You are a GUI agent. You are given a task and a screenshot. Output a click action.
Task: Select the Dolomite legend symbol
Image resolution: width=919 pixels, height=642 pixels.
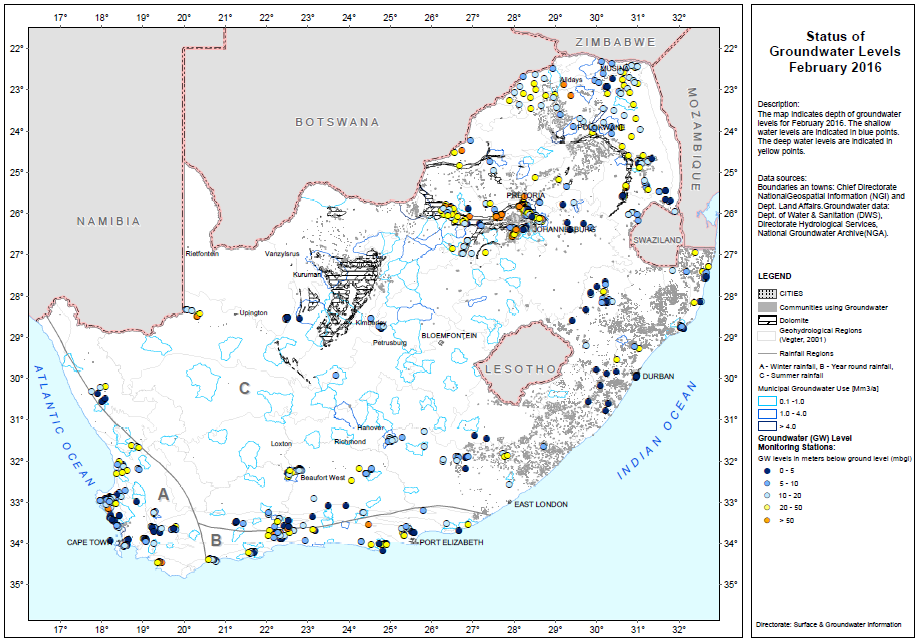click(767, 320)
